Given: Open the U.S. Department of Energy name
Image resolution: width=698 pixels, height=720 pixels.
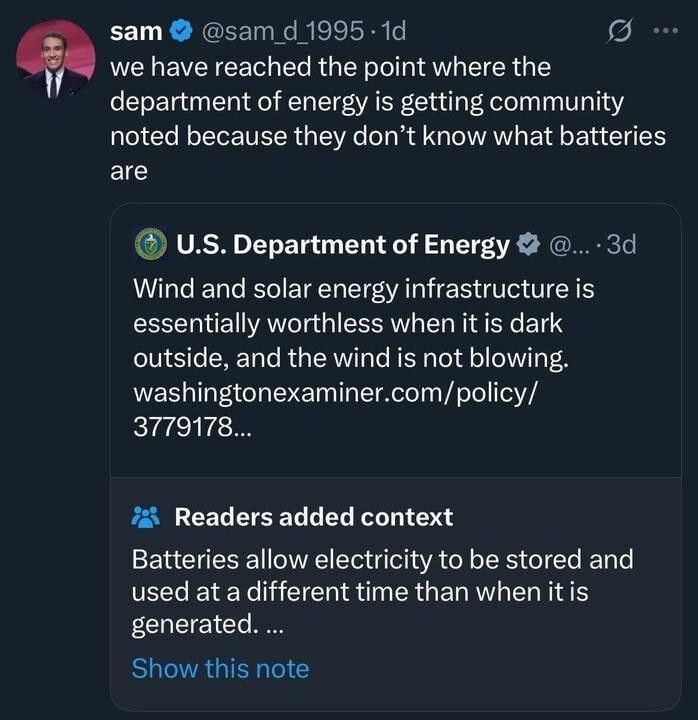Looking at the screenshot, I should pos(342,244).
